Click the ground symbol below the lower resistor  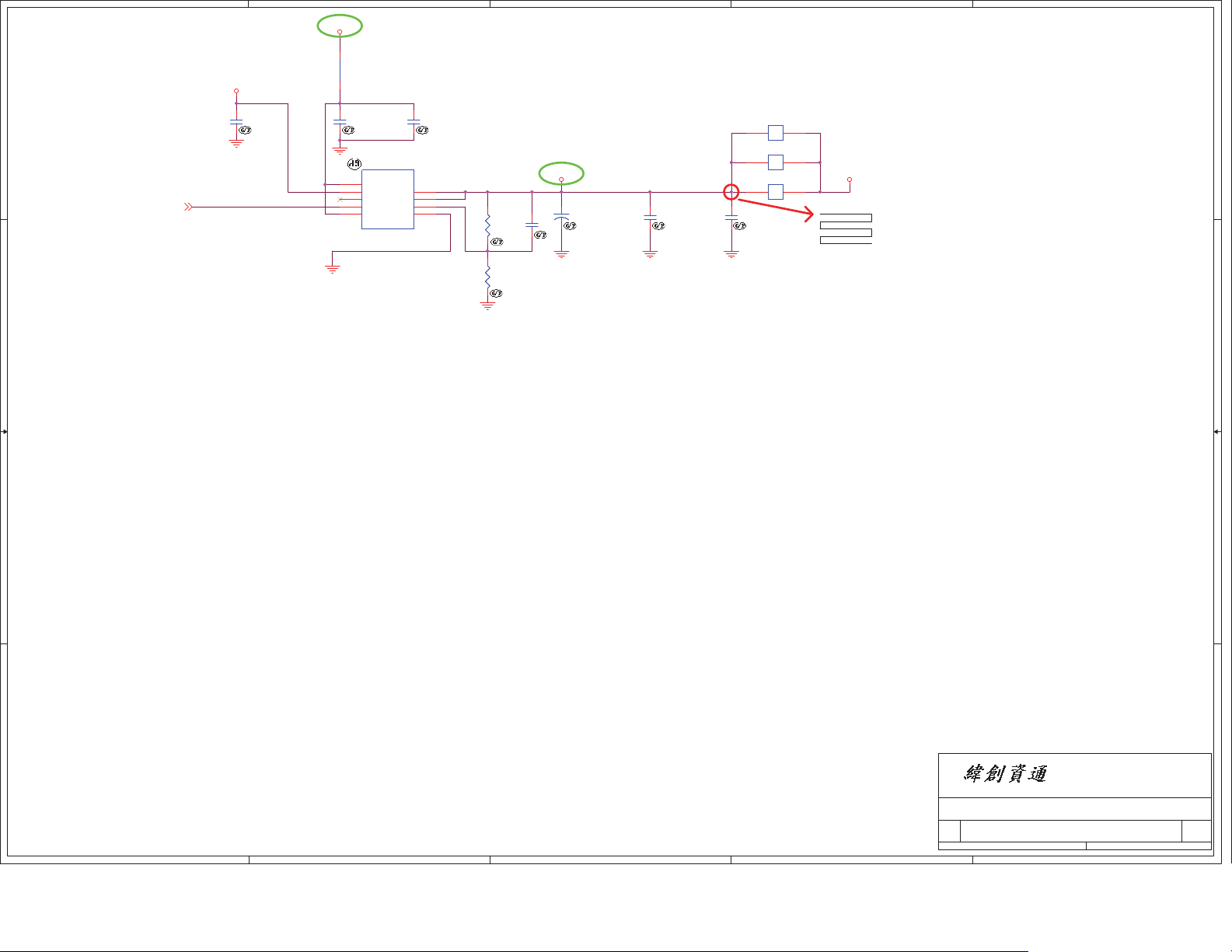[x=487, y=306]
